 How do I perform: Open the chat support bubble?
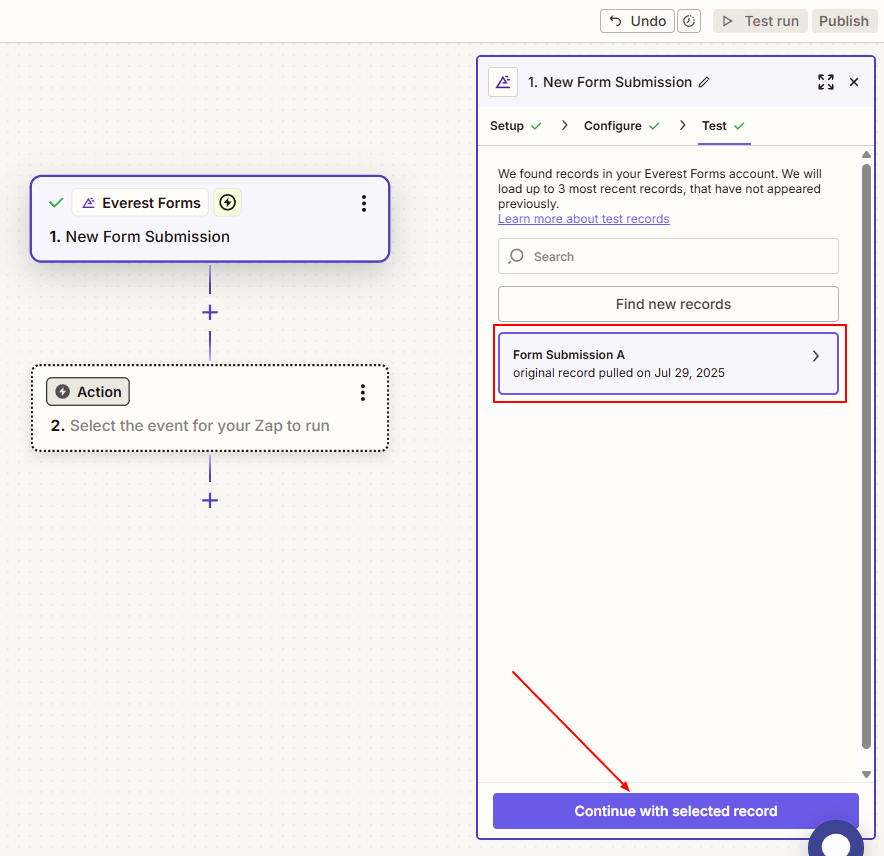(x=836, y=843)
